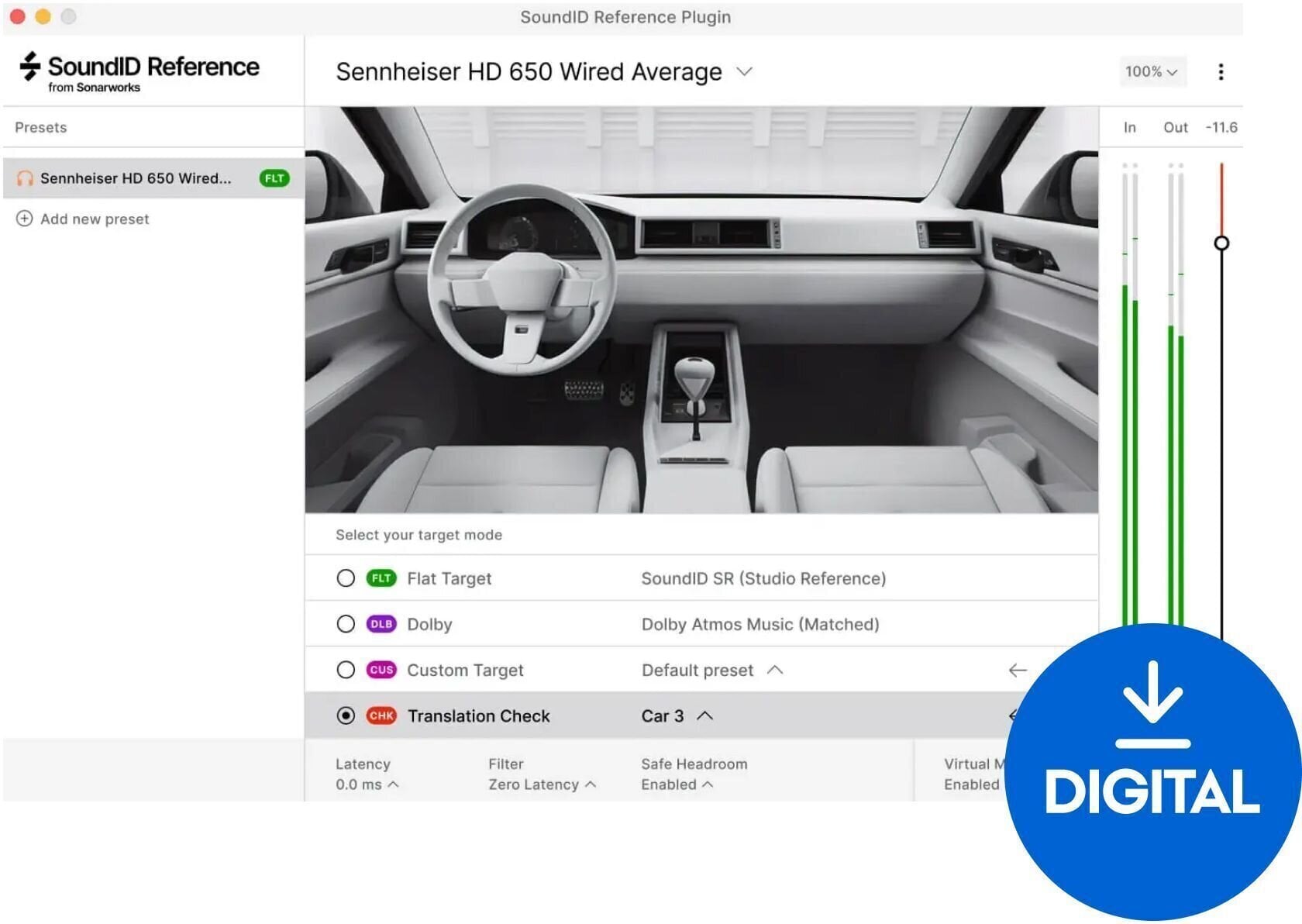This screenshot has height=924, width=1302.
Task: Open the 100% zoom dropdown
Action: click(1151, 71)
